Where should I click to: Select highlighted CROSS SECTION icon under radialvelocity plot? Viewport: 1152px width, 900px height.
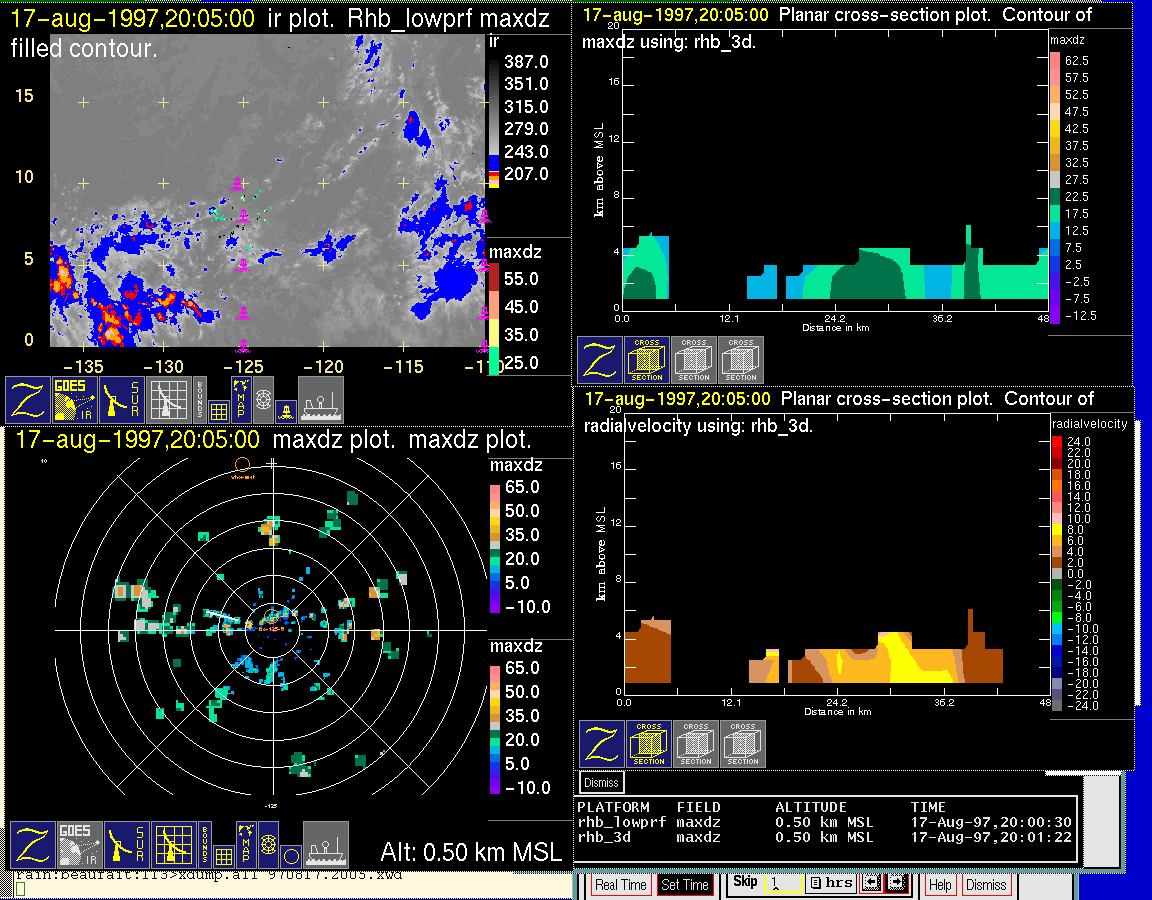coord(648,745)
